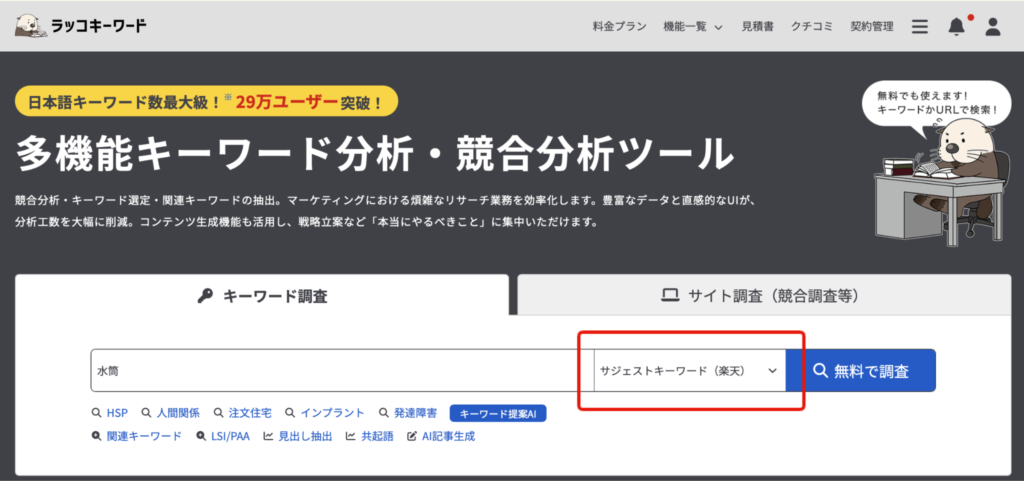This screenshot has height=481, width=1024.
Task: Click the キーワード提案AI button
Action: [x=498, y=413]
